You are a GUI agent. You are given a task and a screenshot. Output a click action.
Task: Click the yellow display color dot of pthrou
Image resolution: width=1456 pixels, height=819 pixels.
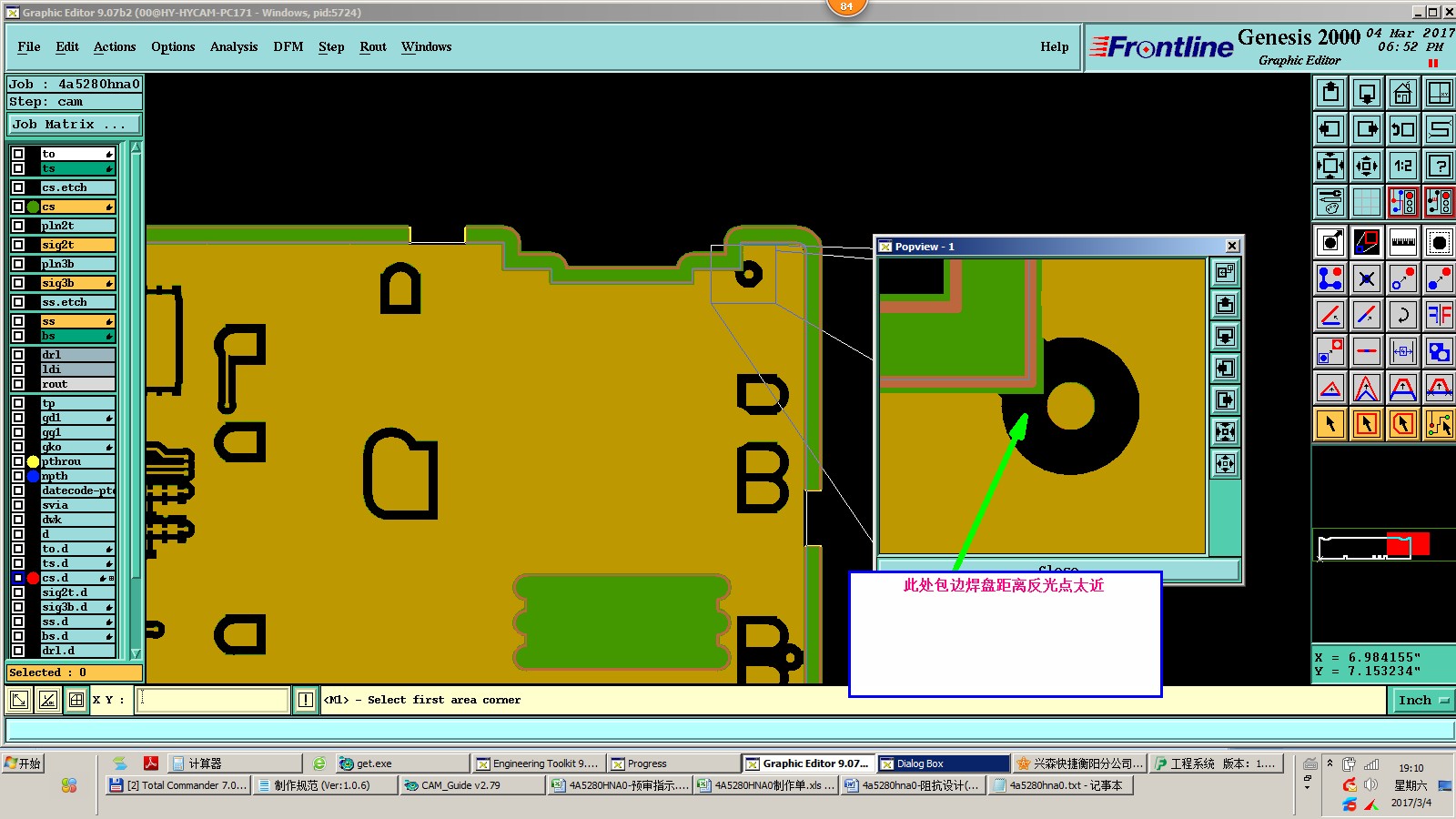coord(33,461)
